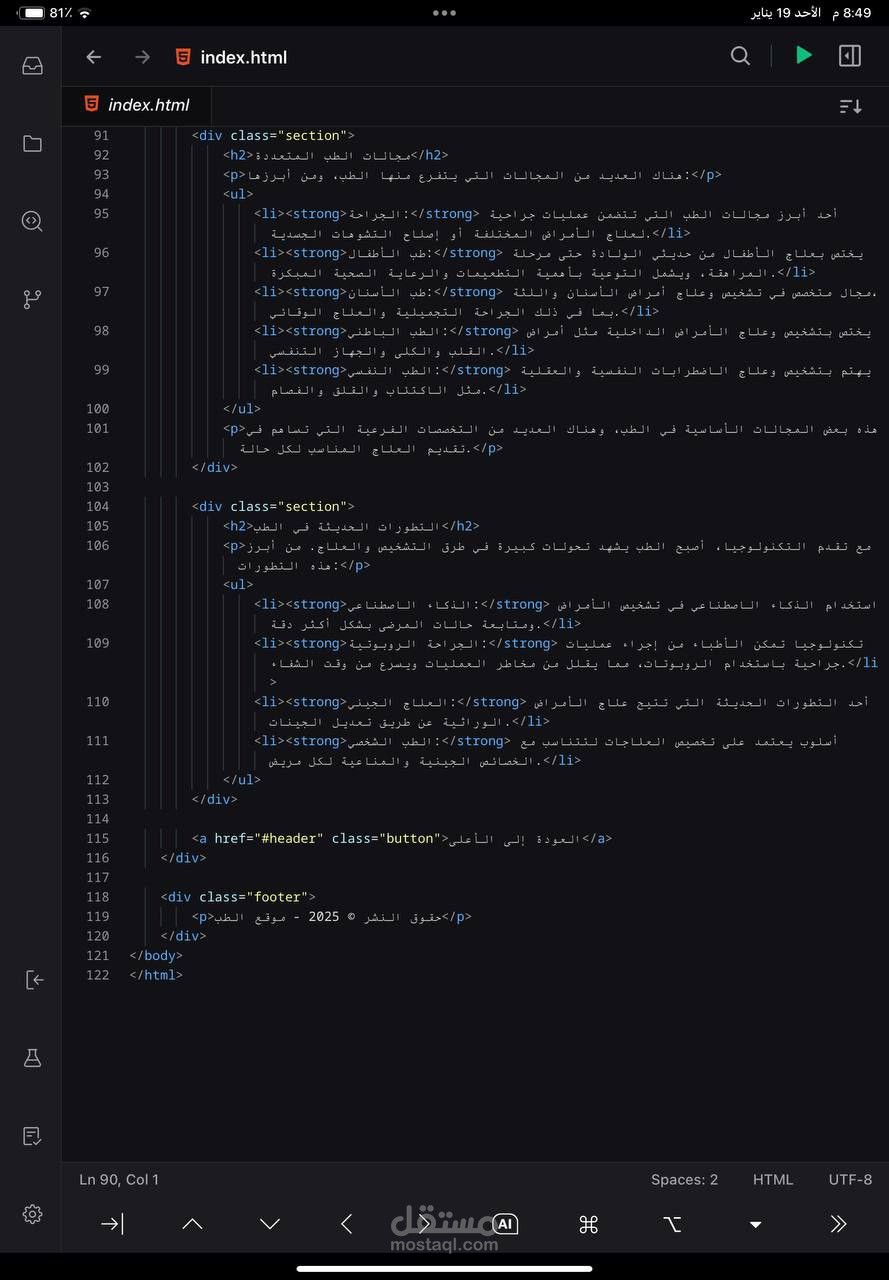Open the small down-triangle dropdown
This screenshot has width=889, height=1280.
click(756, 1225)
